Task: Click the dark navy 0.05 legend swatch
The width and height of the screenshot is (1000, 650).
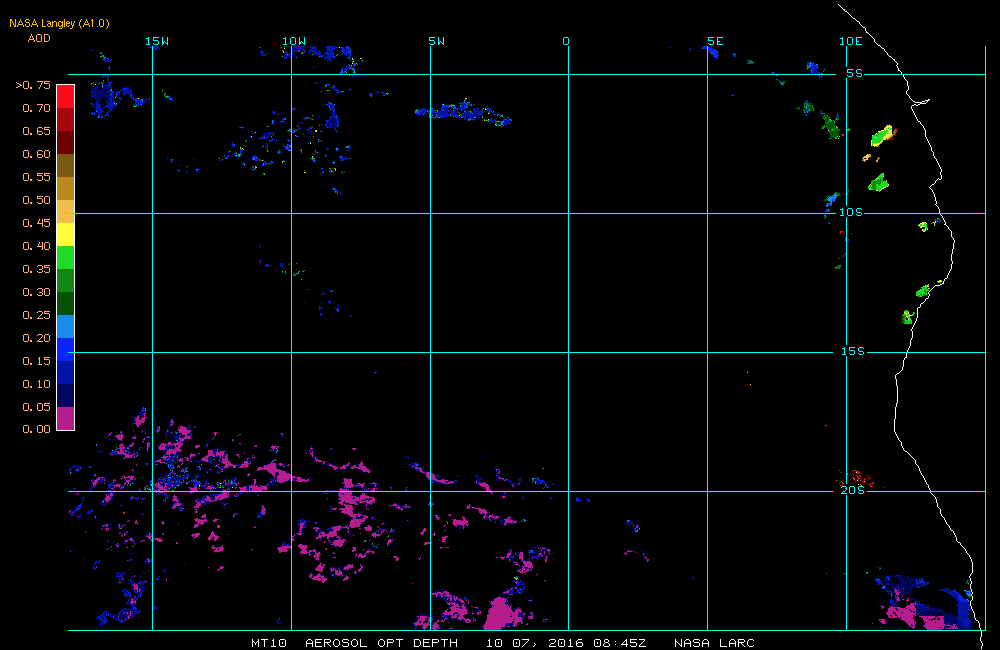Action: click(66, 395)
